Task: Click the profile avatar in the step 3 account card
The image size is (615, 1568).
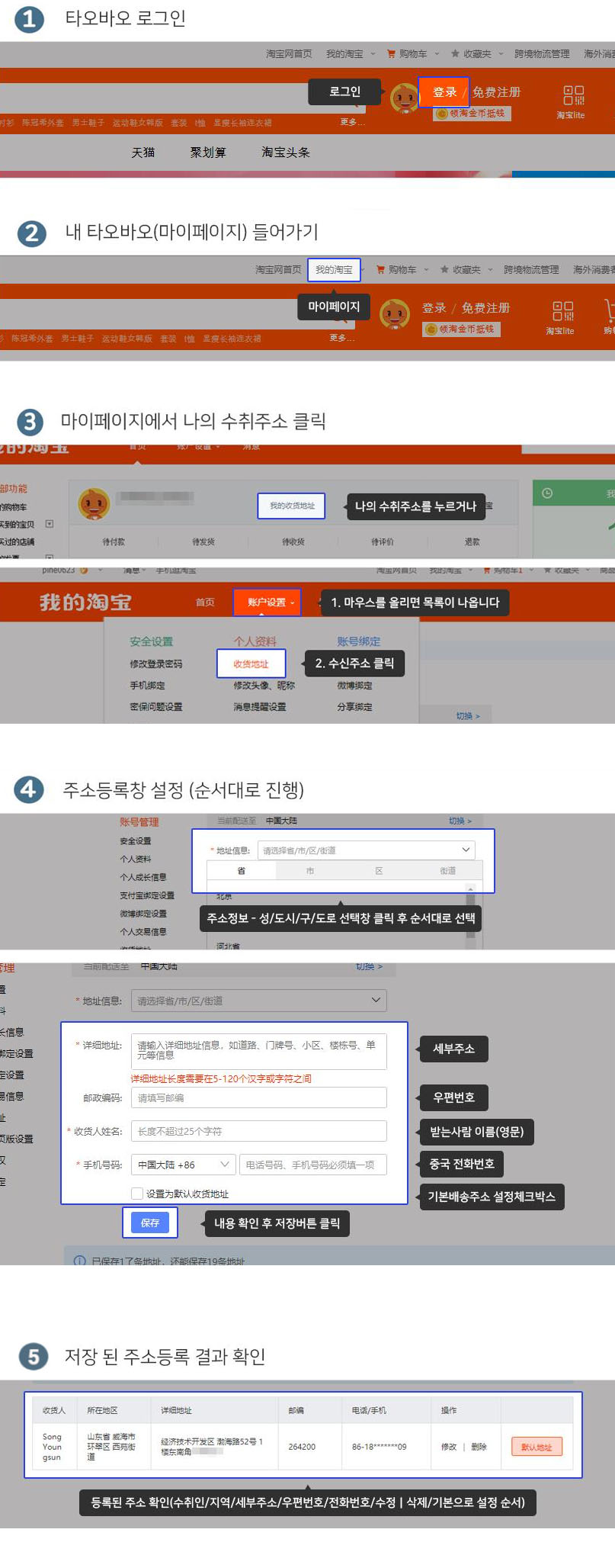Action: point(94,504)
